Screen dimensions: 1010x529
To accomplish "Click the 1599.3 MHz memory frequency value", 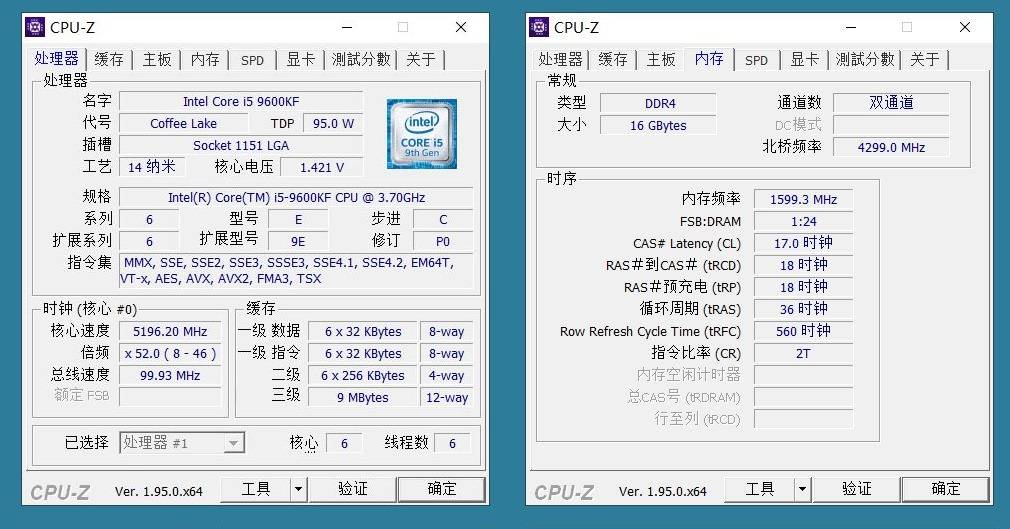I will (803, 200).
